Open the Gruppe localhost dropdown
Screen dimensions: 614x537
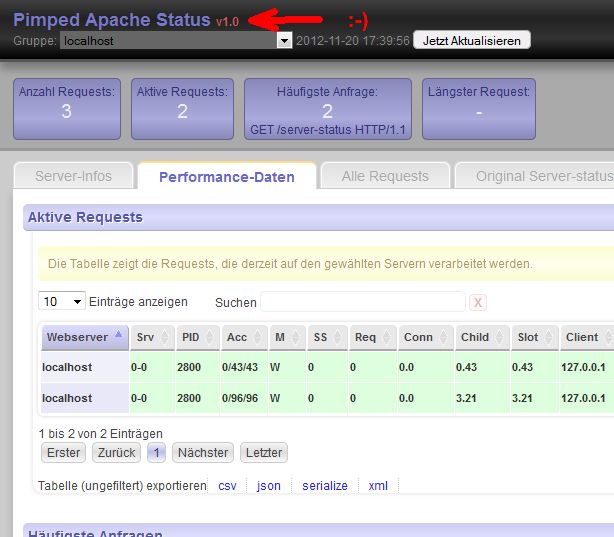176,40
